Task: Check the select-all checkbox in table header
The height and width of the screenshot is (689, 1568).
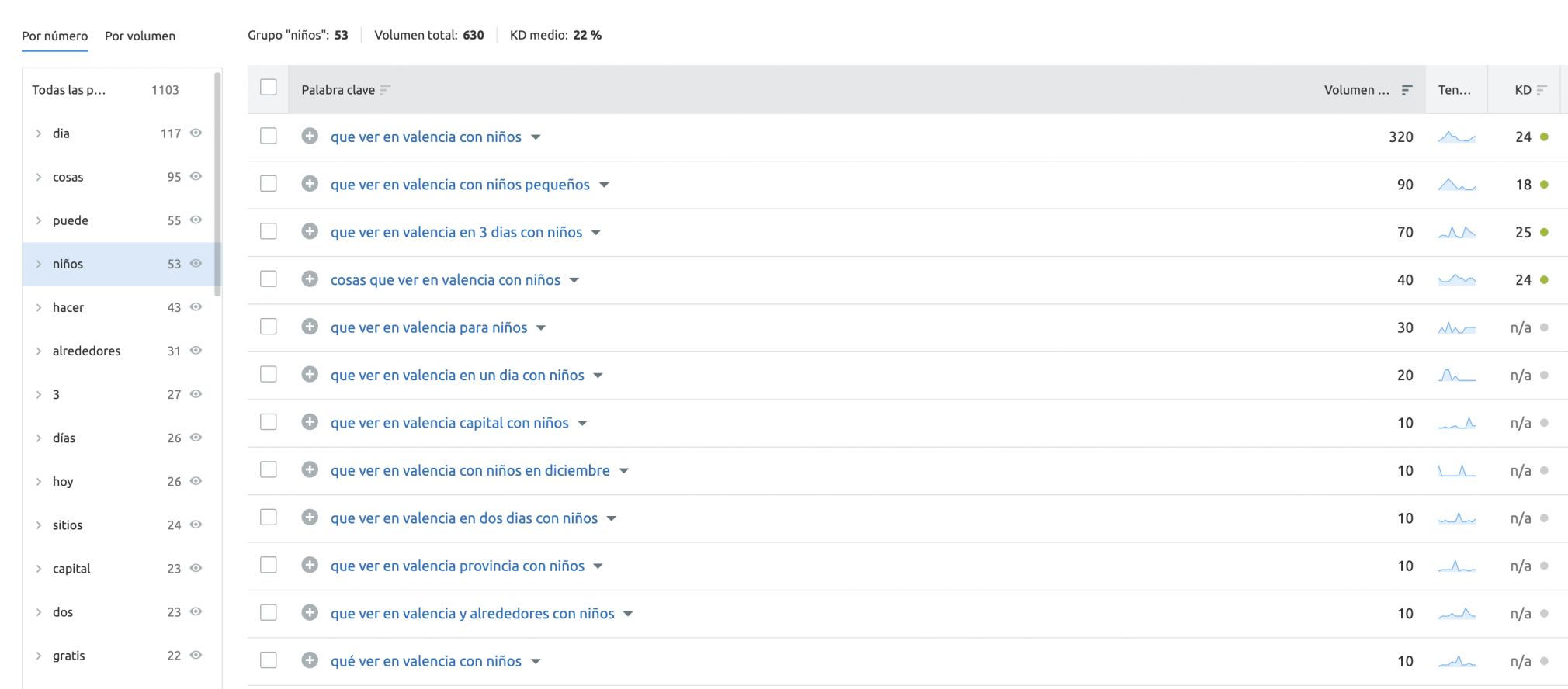Action: point(269,88)
